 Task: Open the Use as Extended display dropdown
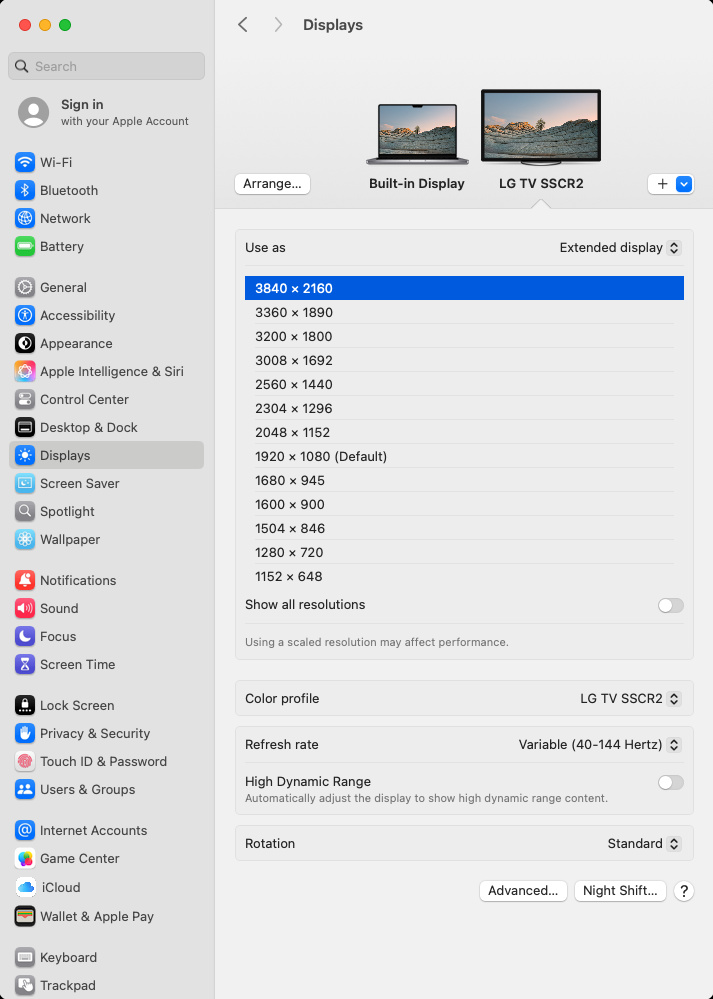(x=620, y=248)
